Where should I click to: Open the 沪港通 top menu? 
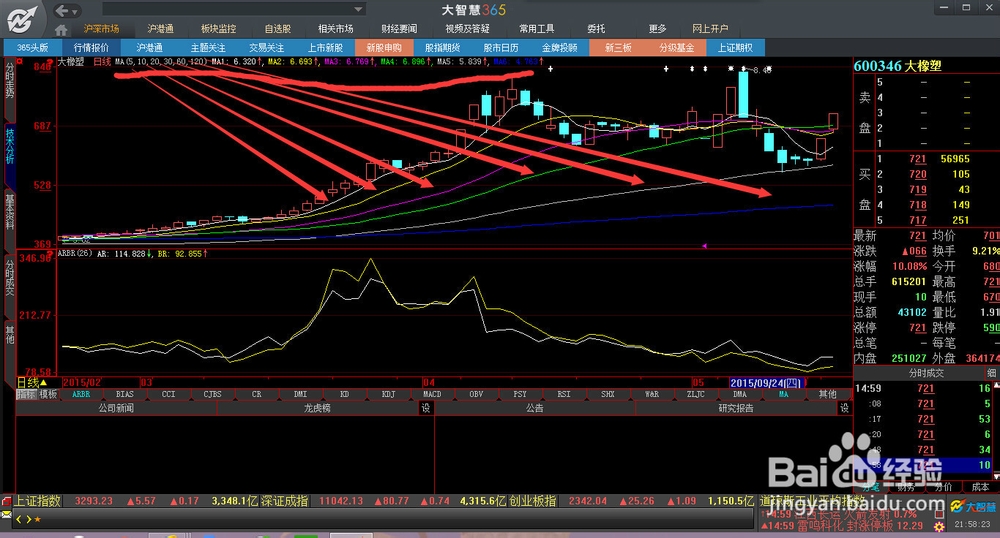(160, 29)
